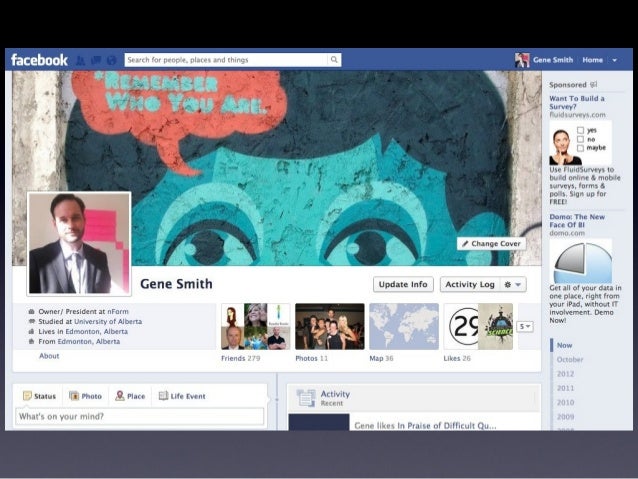Screen dimensions: 638x479
Task: Click the search people, places and things field
Action: coord(226,60)
